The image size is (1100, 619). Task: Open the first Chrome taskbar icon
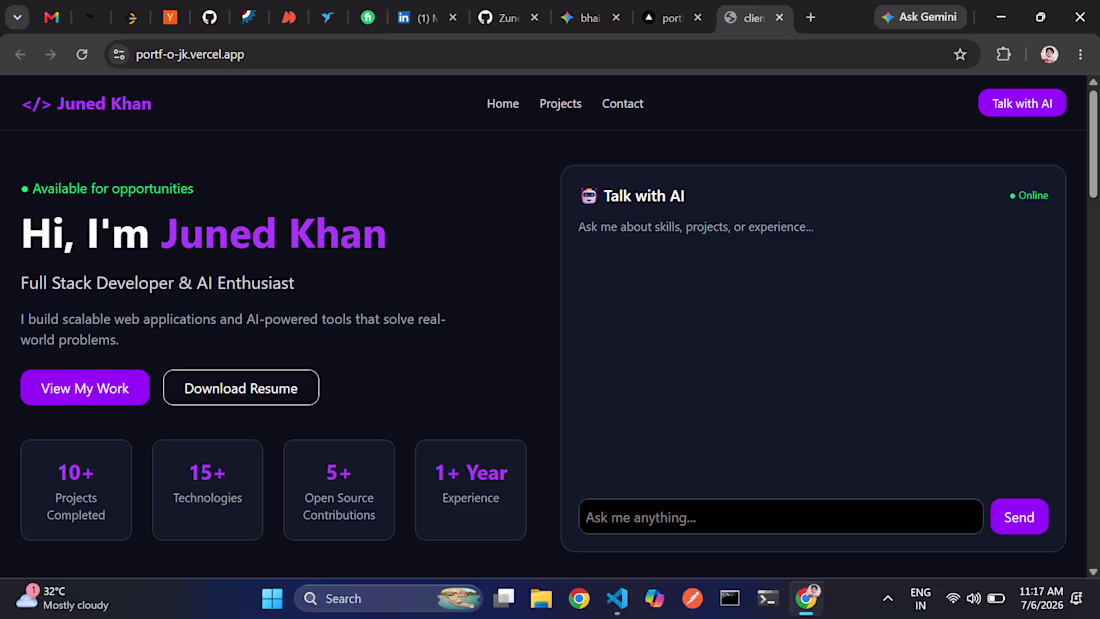(x=579, y=599)
